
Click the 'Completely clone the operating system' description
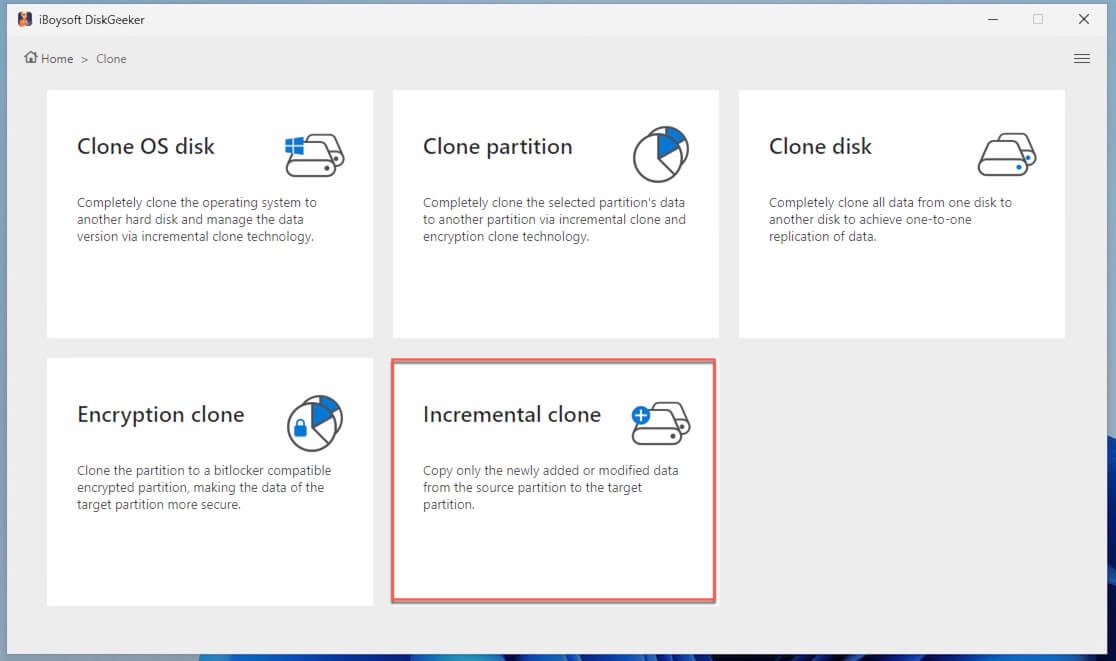[x=197, y=219]
